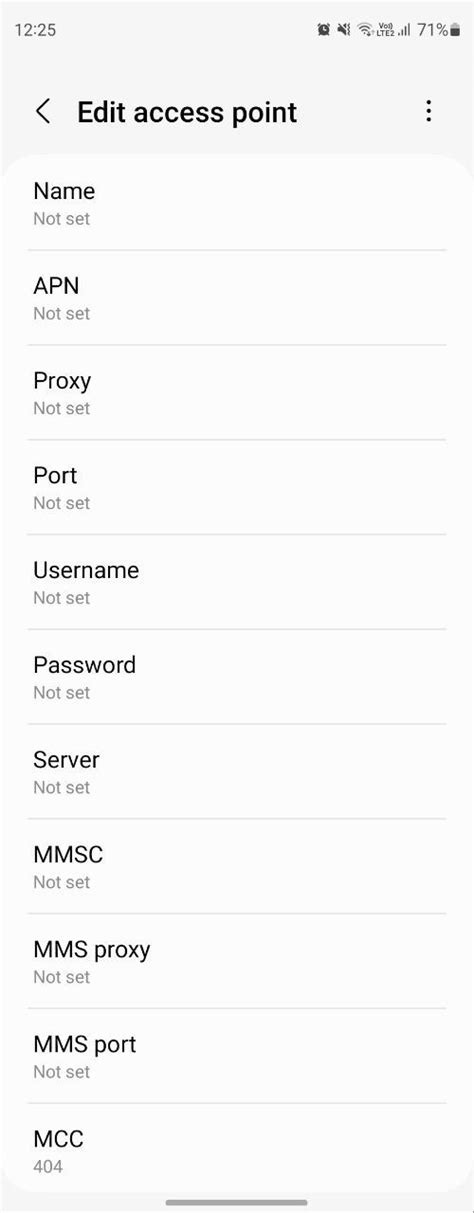The height and width of the screenshot is (1213, 474).
Task: Tap the alarm icon in status bar
Action: 324,30
